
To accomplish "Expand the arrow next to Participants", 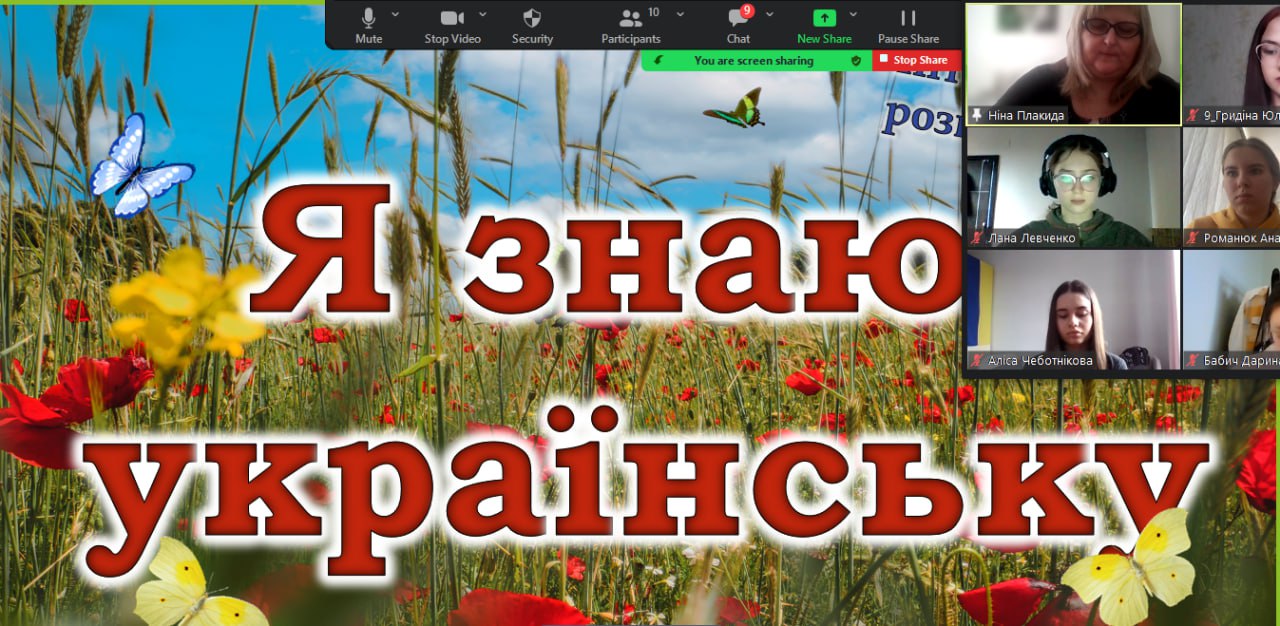I will coord(680,15).
